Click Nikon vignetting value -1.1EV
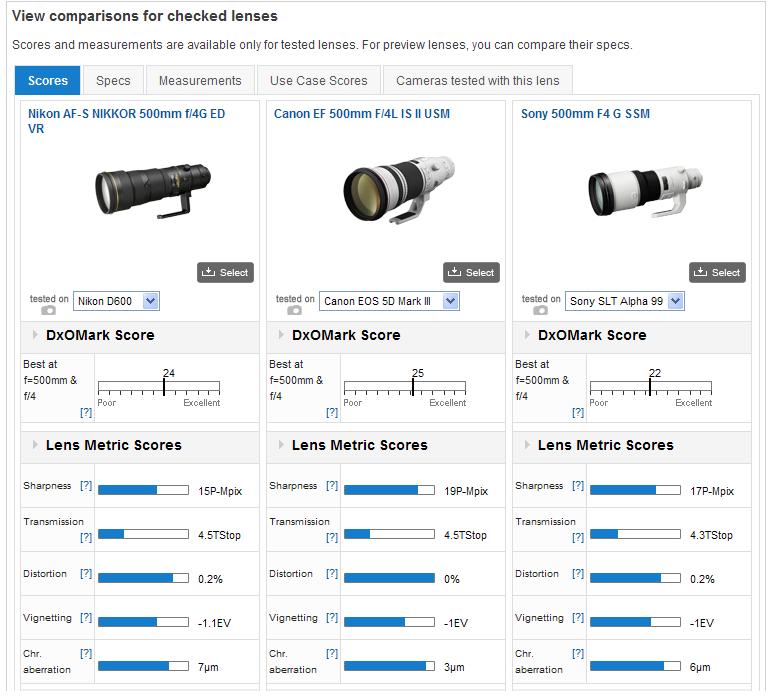This screenshot has height=697, width=772. tap(214, 623)
